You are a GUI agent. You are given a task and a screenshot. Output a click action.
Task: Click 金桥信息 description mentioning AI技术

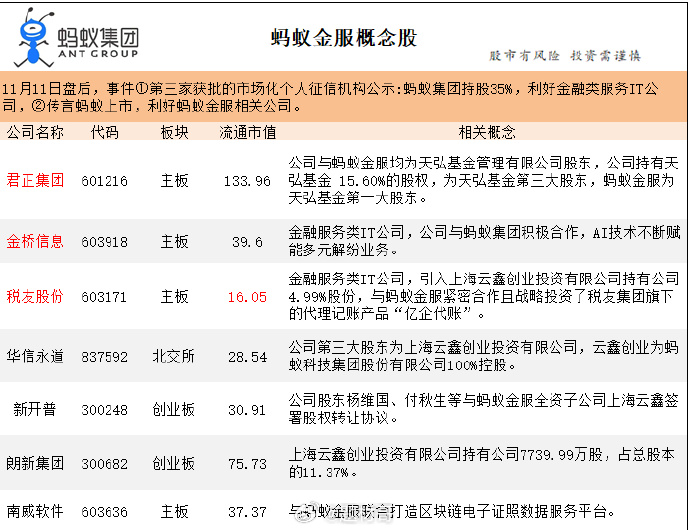point(484,241)
